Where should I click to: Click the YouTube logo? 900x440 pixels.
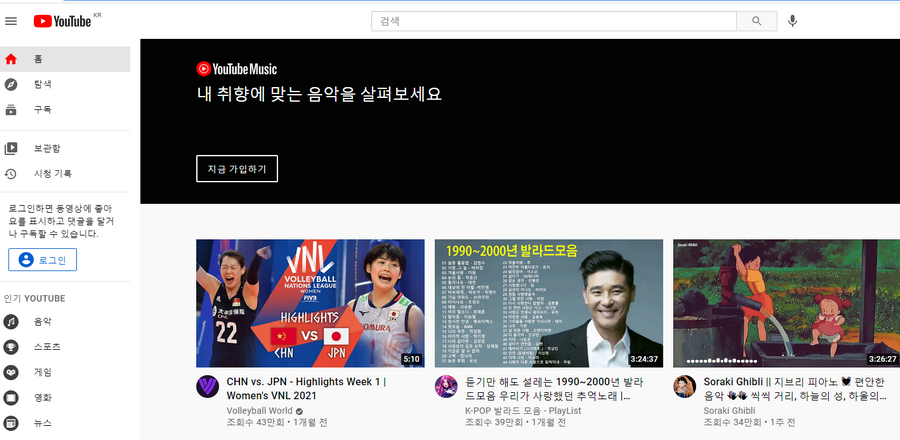point(62,21)
